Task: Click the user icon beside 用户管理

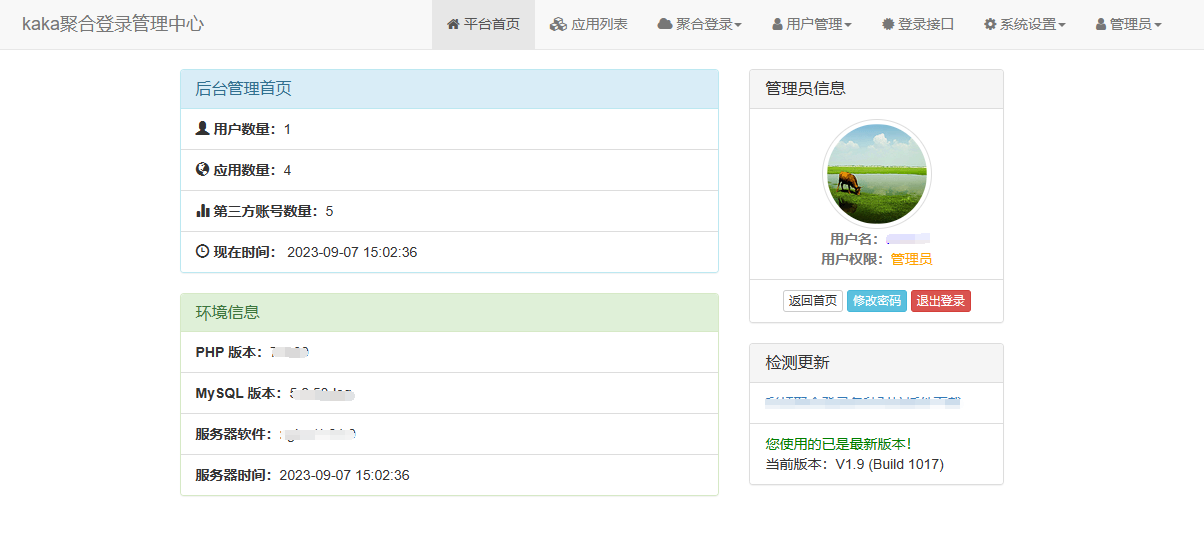Action: point(777,24)
